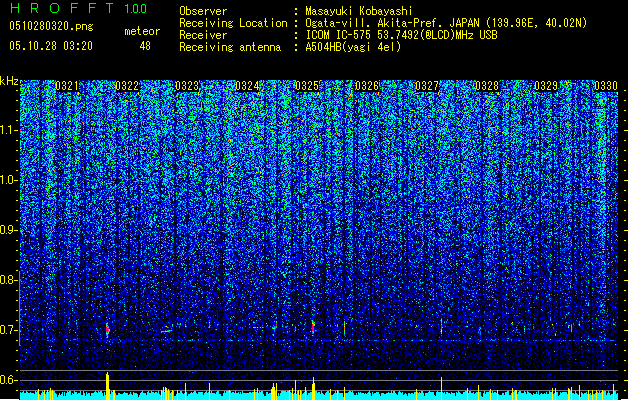Click the 0329 time marker
This screenshot has height=400, width=629.
(x=546, y=86)
